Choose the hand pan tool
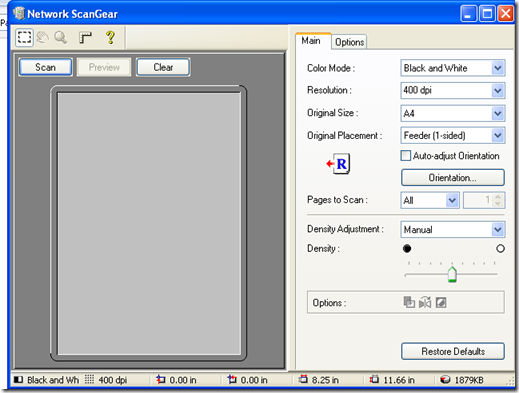This screenshot has width=519, height=393. pyautogui.click(x=43, y=37)
